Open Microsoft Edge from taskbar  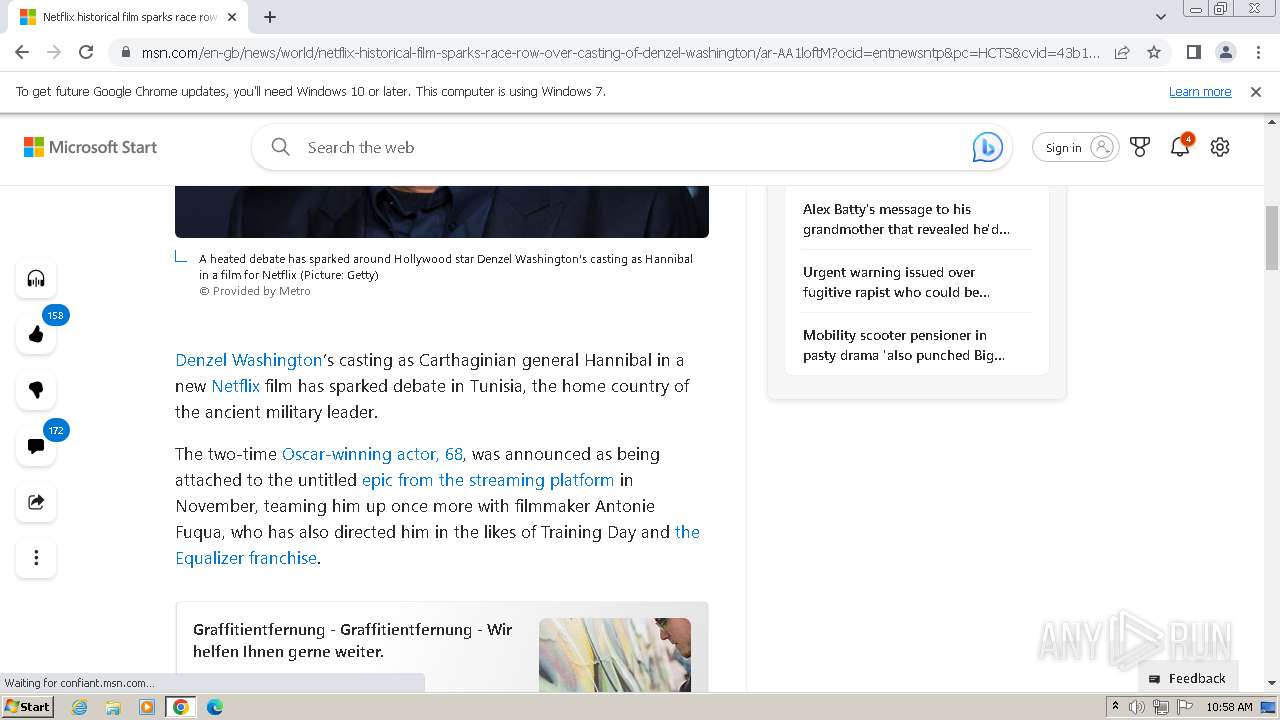click(x=214, y=707)
